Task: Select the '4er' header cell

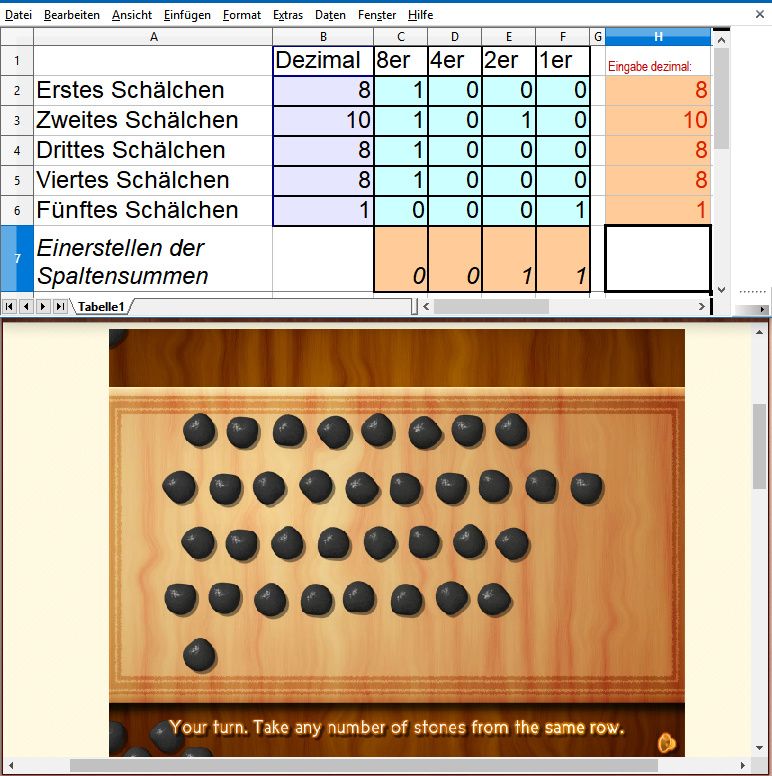Action: click(454, 60)
